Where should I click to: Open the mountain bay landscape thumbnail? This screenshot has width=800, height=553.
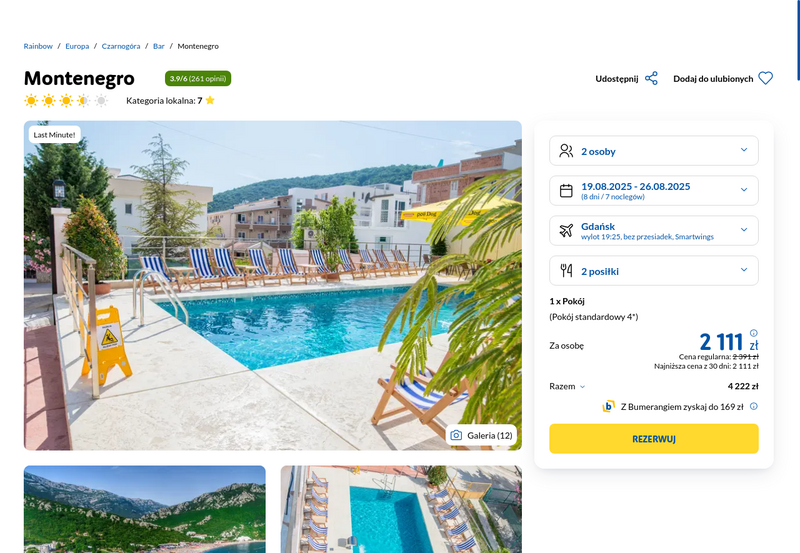pyautogui.click(x=145, y=509)
